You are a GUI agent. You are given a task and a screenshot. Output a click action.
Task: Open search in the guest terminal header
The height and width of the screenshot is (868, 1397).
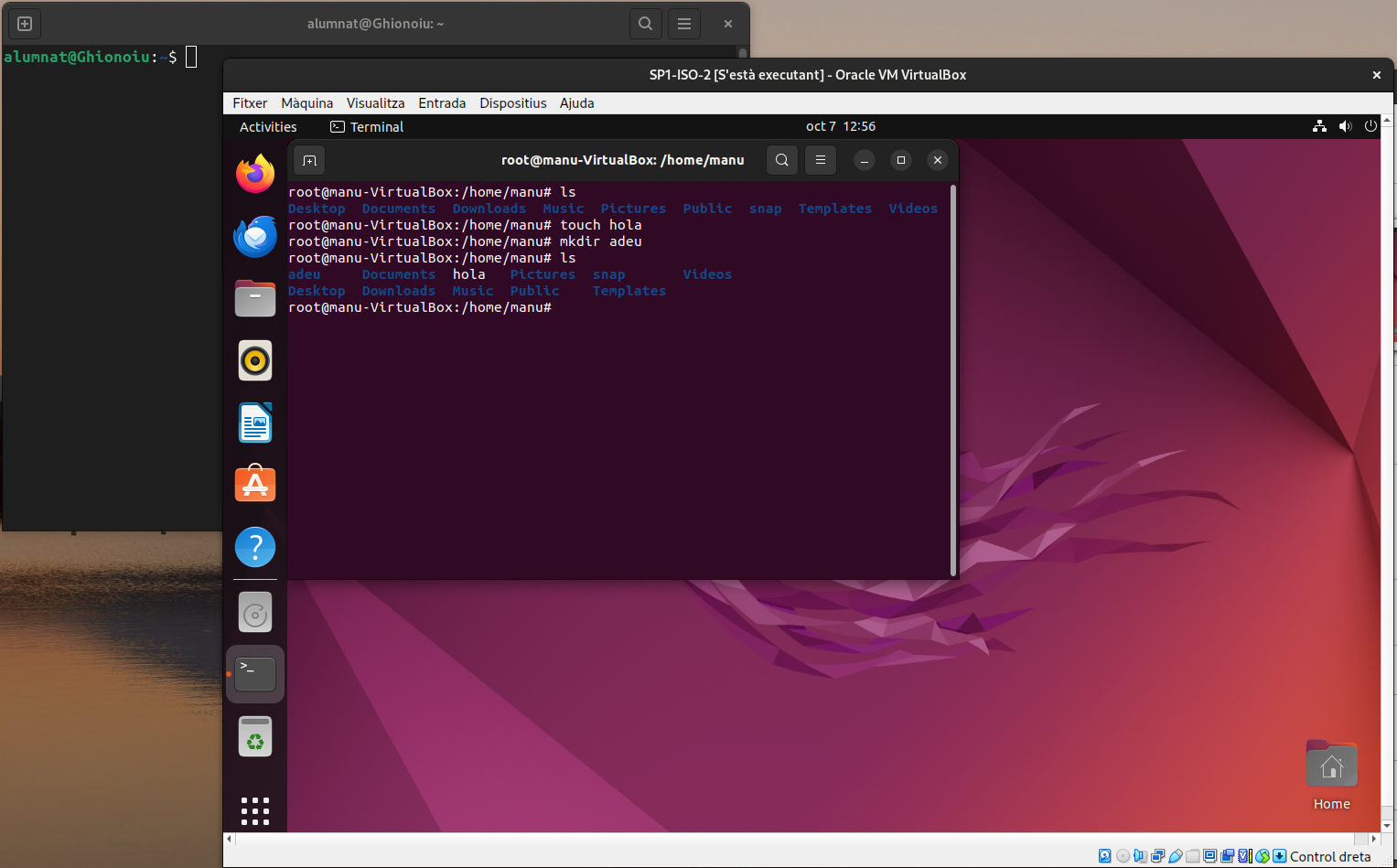tap(781, 160)
